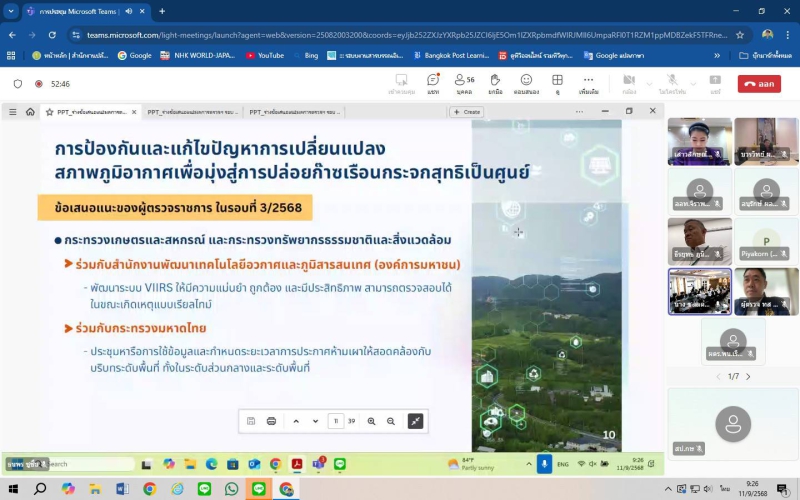Screen dimensions: 800x500
Task: Click the Chrome address bar URL
Action: pos(407,35)
